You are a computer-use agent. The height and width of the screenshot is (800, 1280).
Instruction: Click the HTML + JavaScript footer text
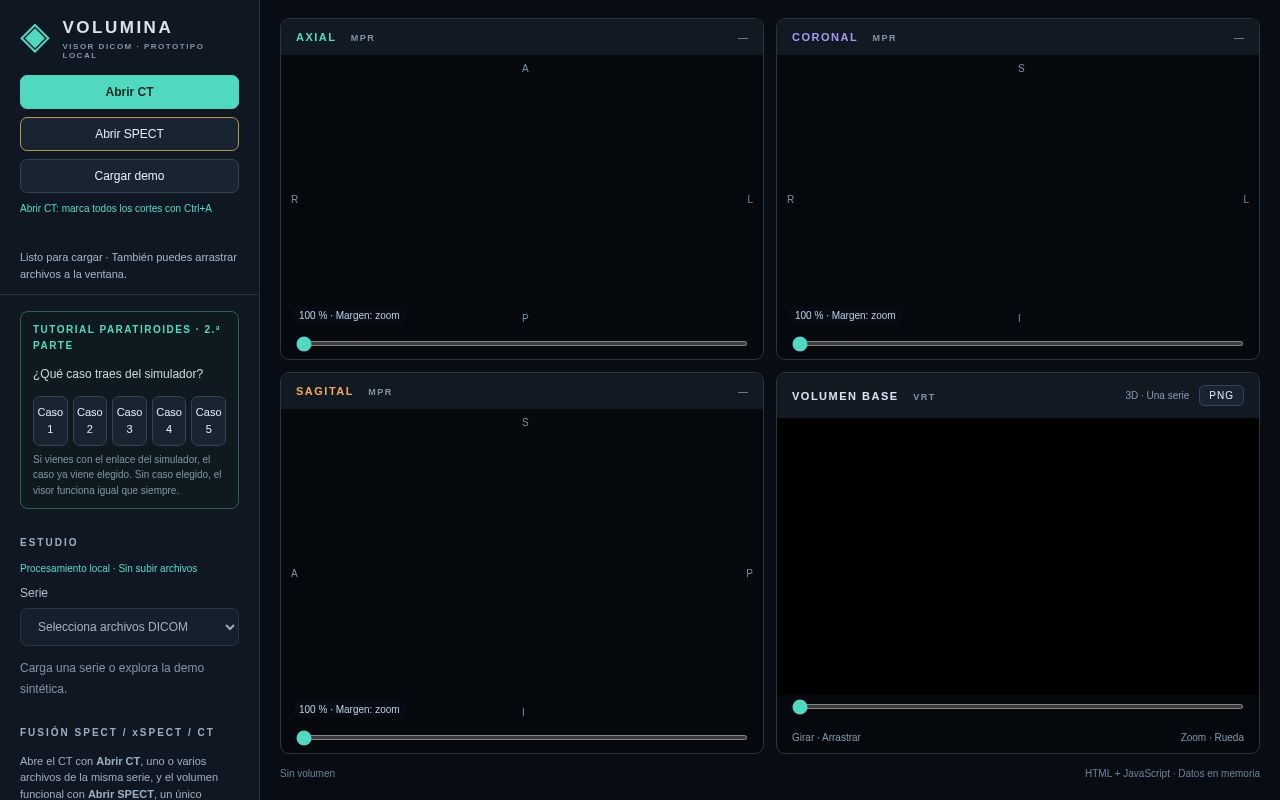click(1172, 774)
